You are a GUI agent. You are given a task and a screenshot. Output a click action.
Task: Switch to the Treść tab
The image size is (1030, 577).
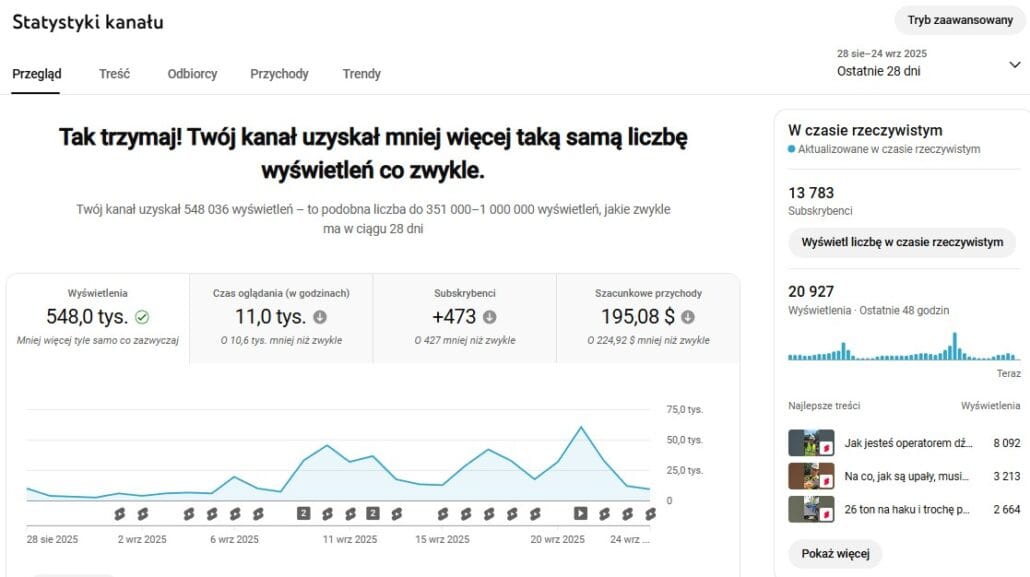(x=114, y=74)
